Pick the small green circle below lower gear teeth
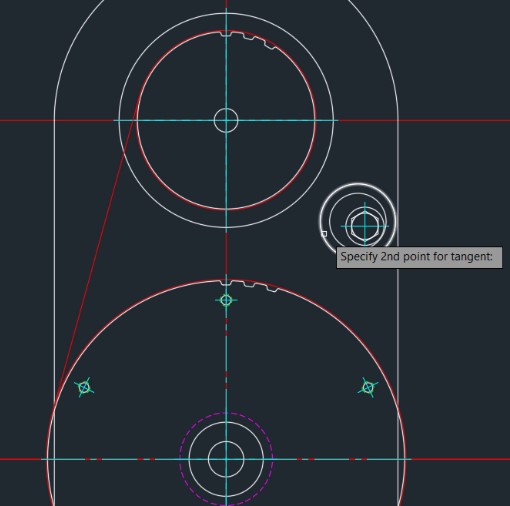 pyautogui.click(x=226, y=300)
